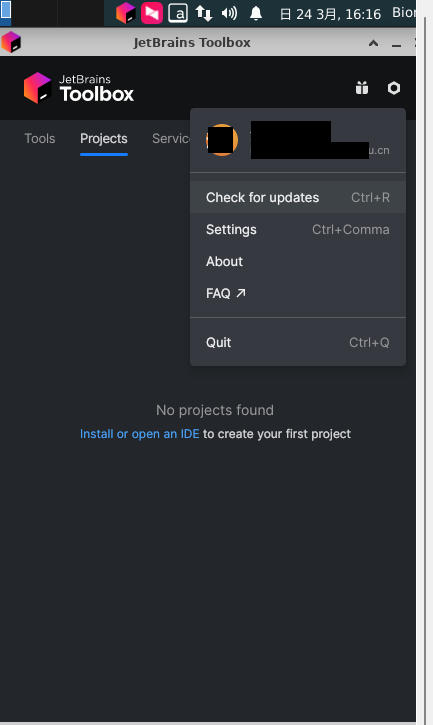Click the gift box what's-new icon
433x725 pixels.
[x=362, y=88]
